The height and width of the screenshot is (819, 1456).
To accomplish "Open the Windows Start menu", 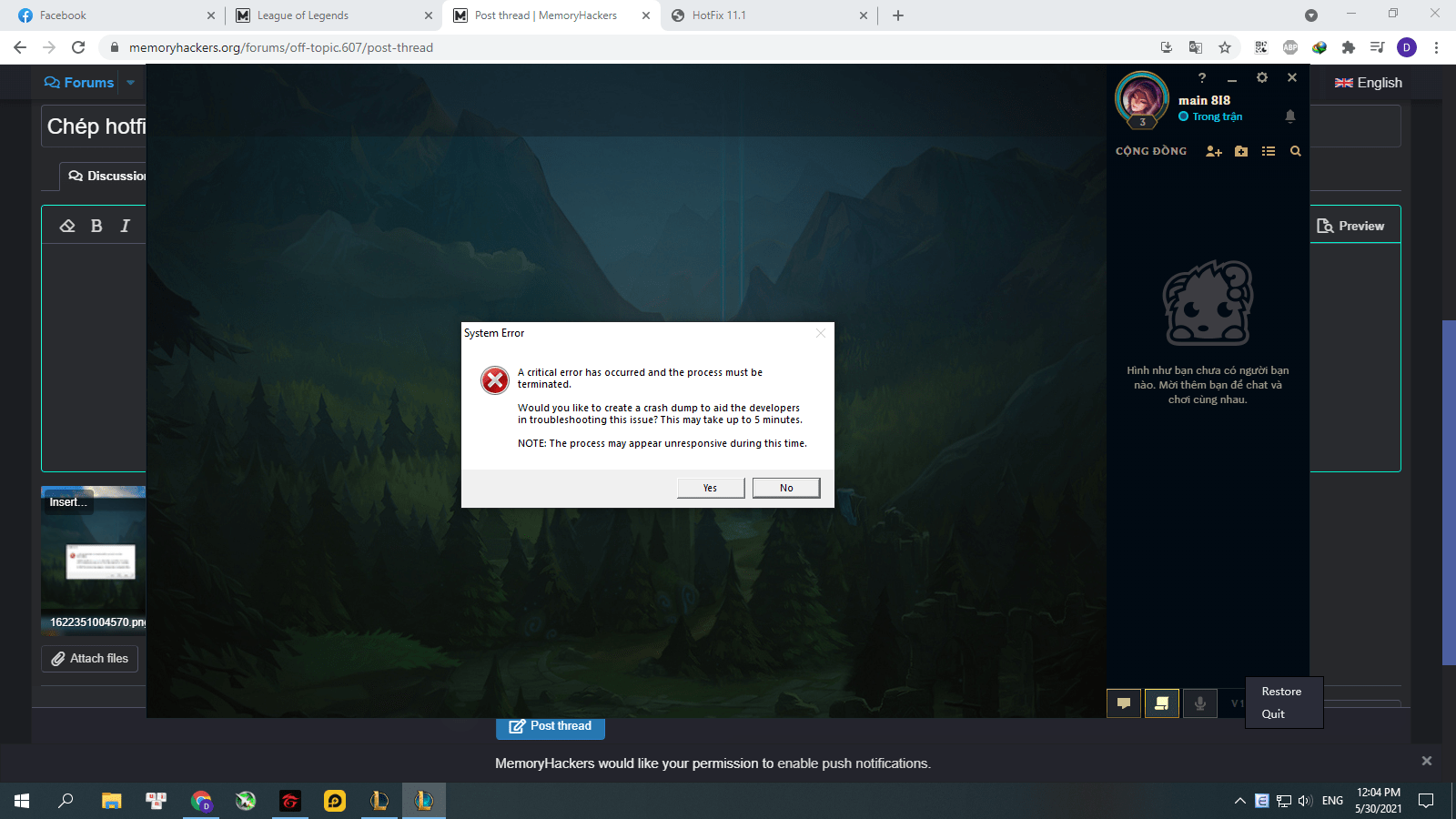I will pos(22,801).
